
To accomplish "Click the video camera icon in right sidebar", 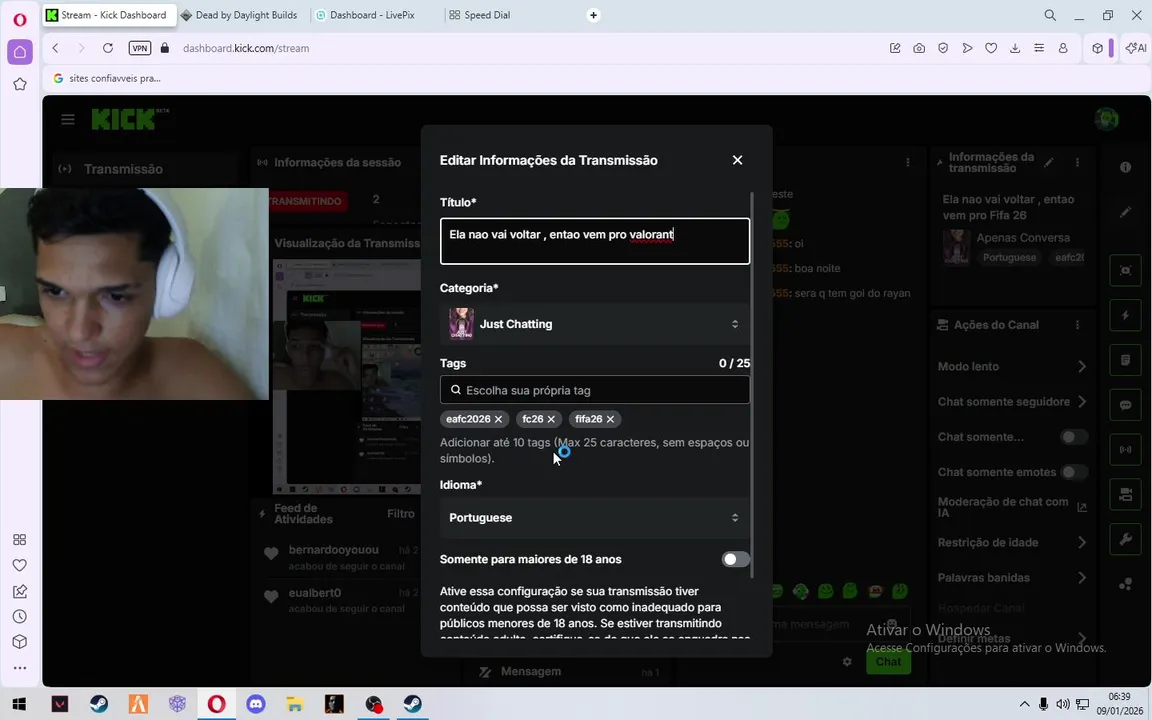I will pos(1125,494).
